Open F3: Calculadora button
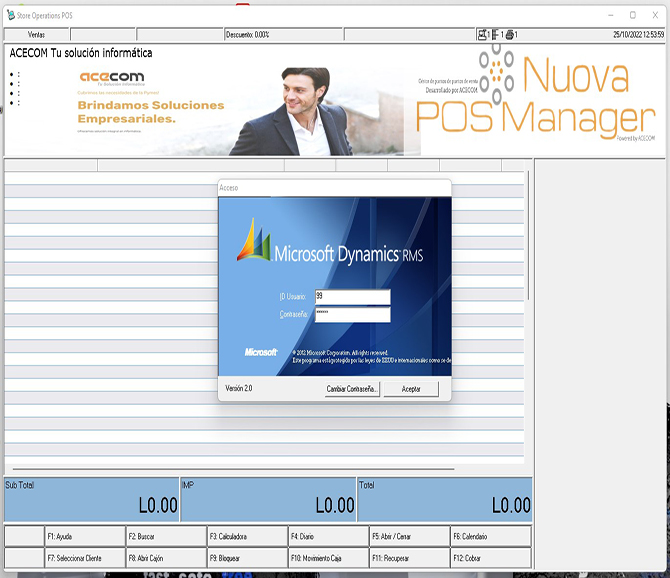This screenshot has width=670, height=578. click(x=247, y=537)
